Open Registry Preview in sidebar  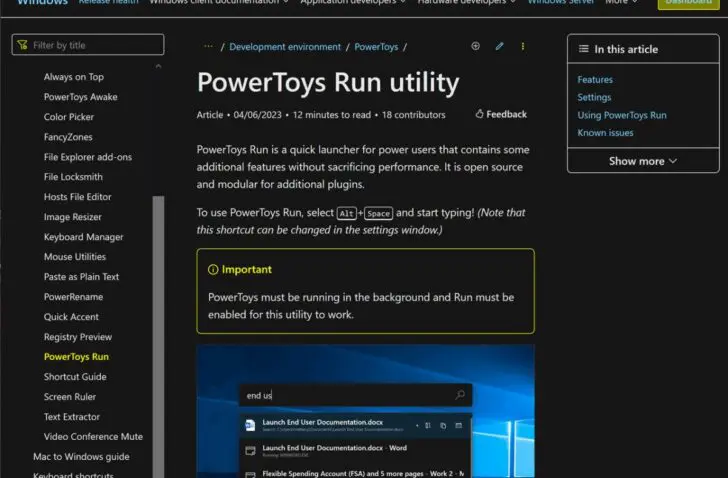[78, 337]
